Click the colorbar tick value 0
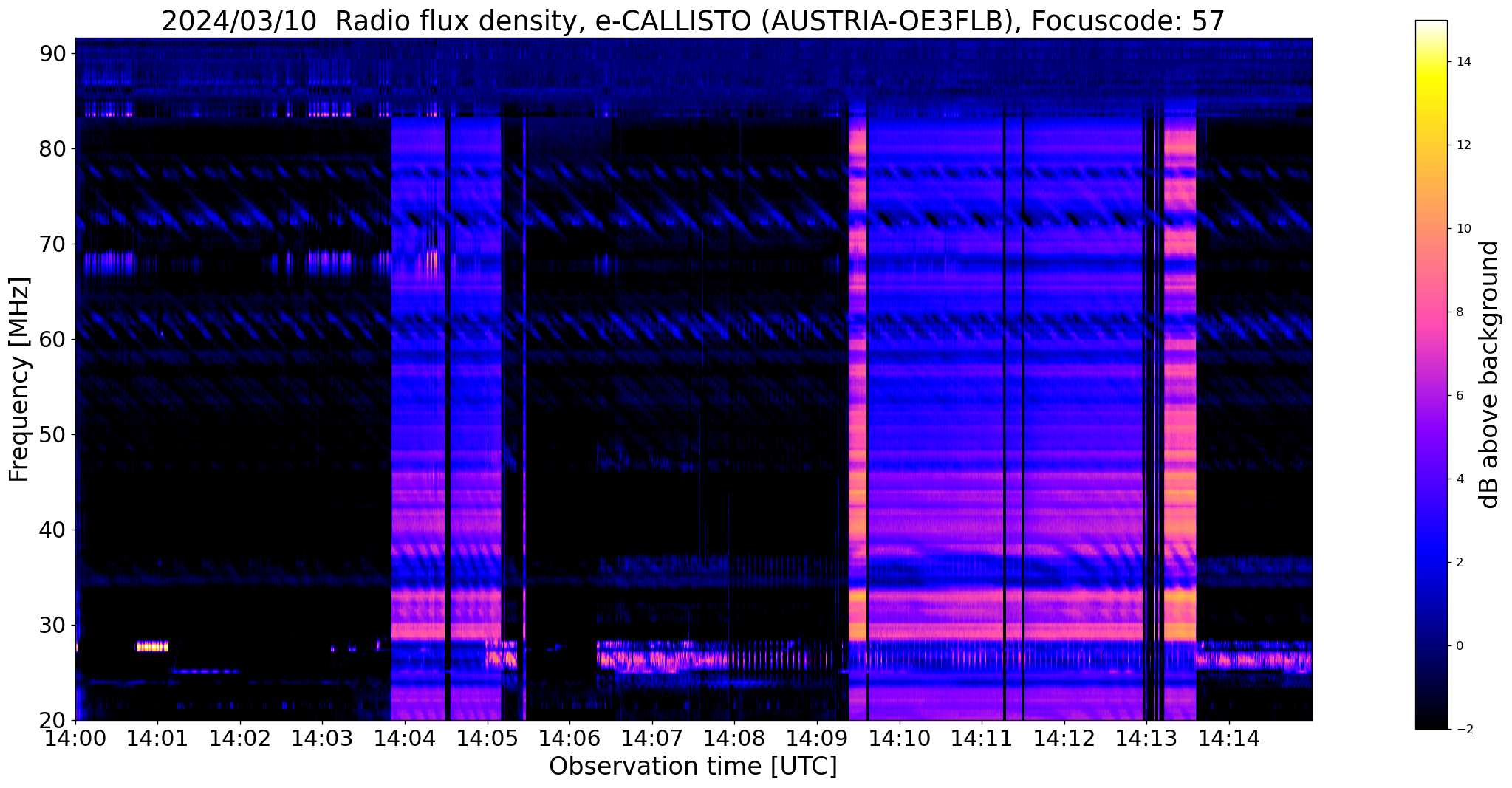The image size is (1512, 788). 1459,646
